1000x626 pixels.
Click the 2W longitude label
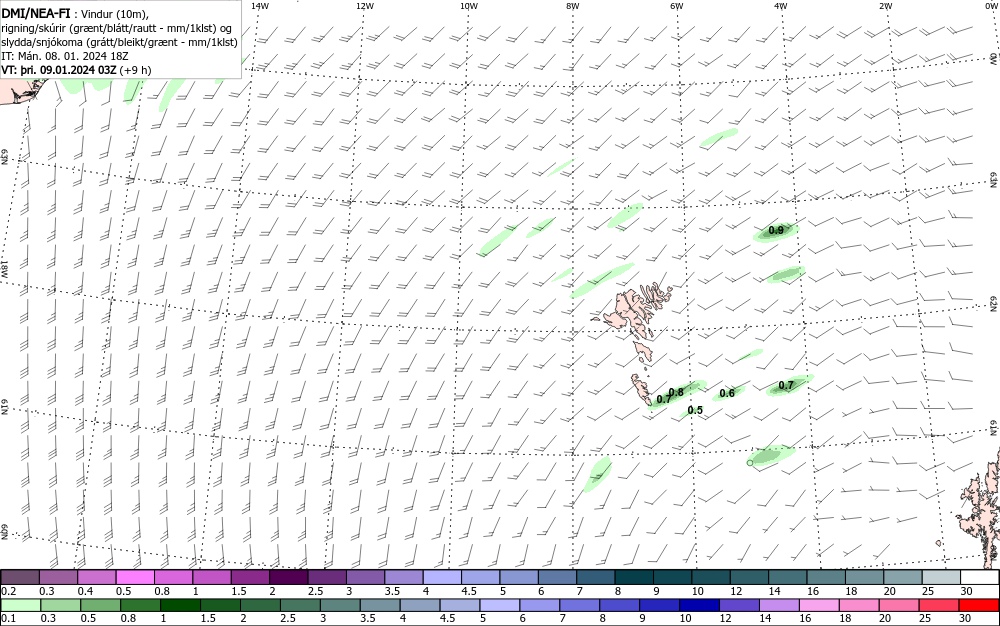coord(885,6)
